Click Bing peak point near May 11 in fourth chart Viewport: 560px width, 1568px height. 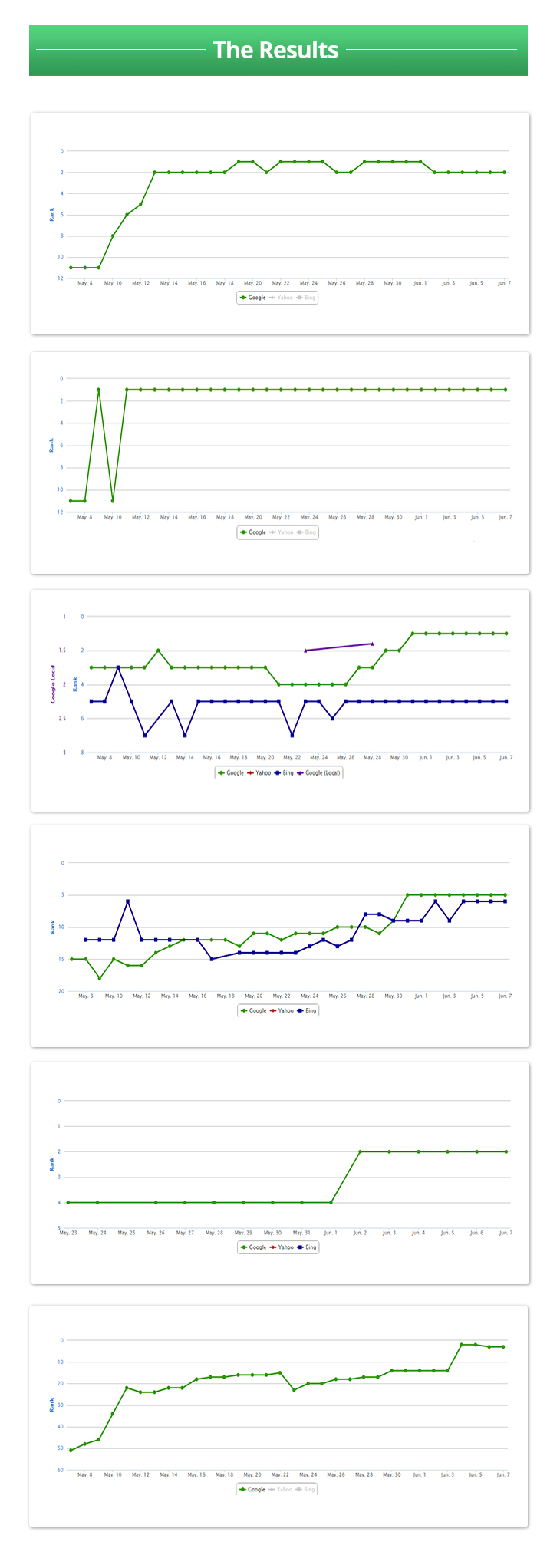click(127, 901)
